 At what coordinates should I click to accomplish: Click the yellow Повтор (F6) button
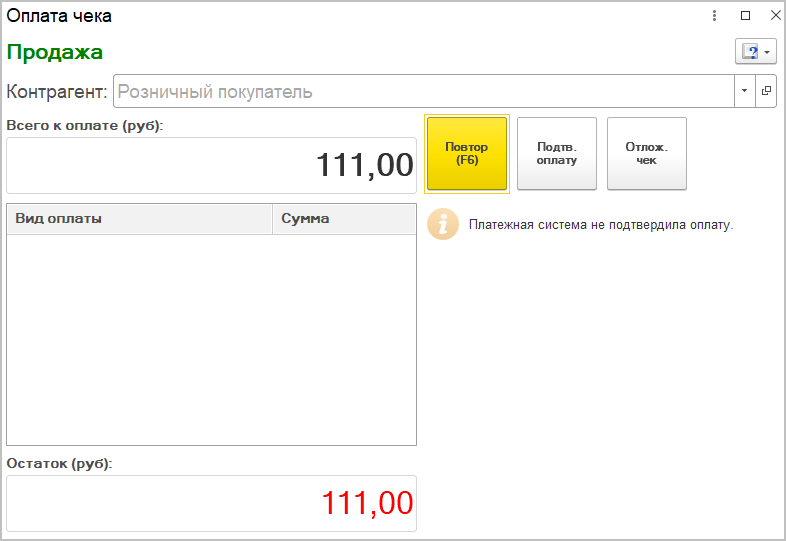click(467, 153)
